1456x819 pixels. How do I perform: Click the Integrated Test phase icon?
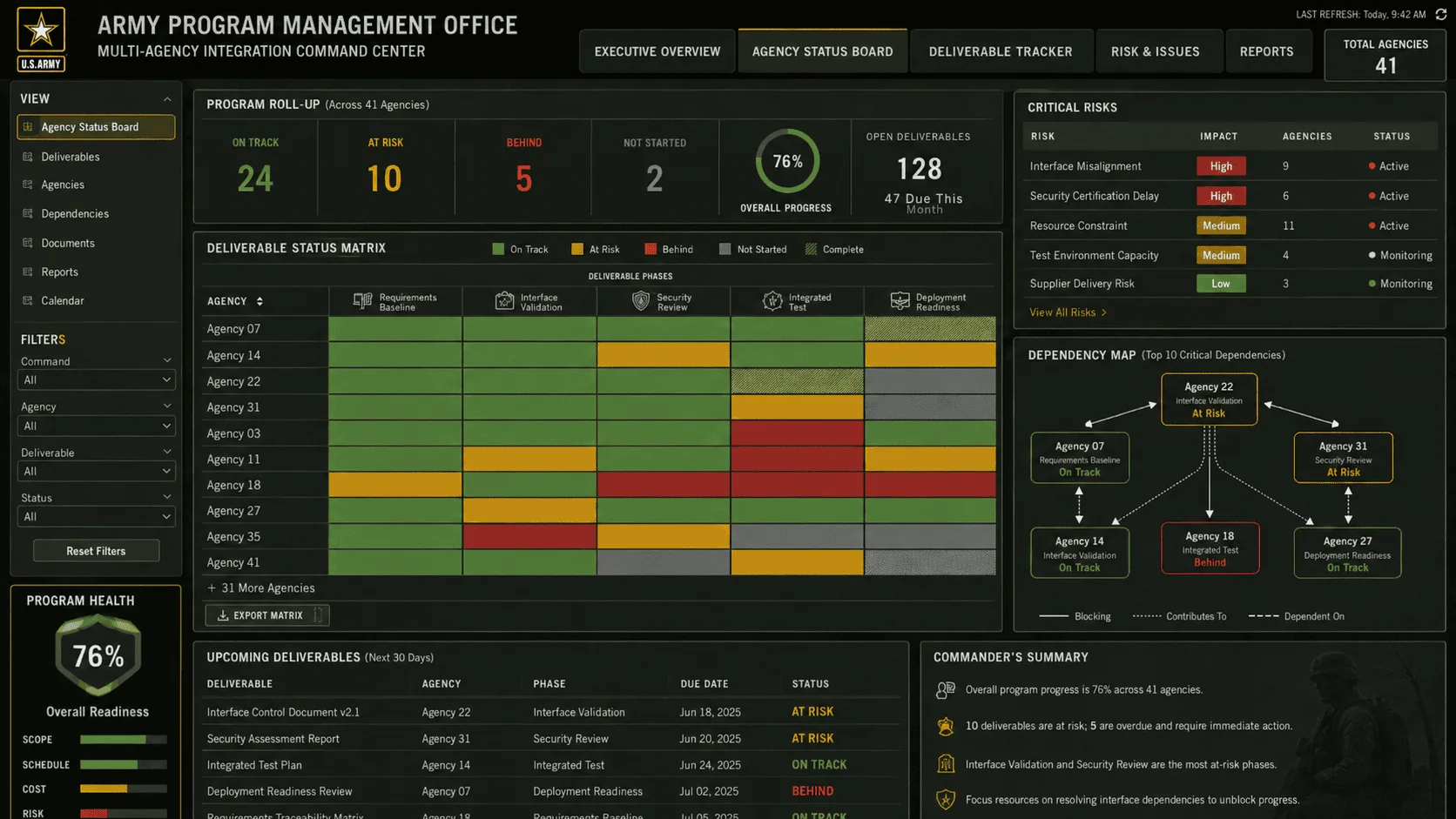pyautogui.click(x=772, y=301)
